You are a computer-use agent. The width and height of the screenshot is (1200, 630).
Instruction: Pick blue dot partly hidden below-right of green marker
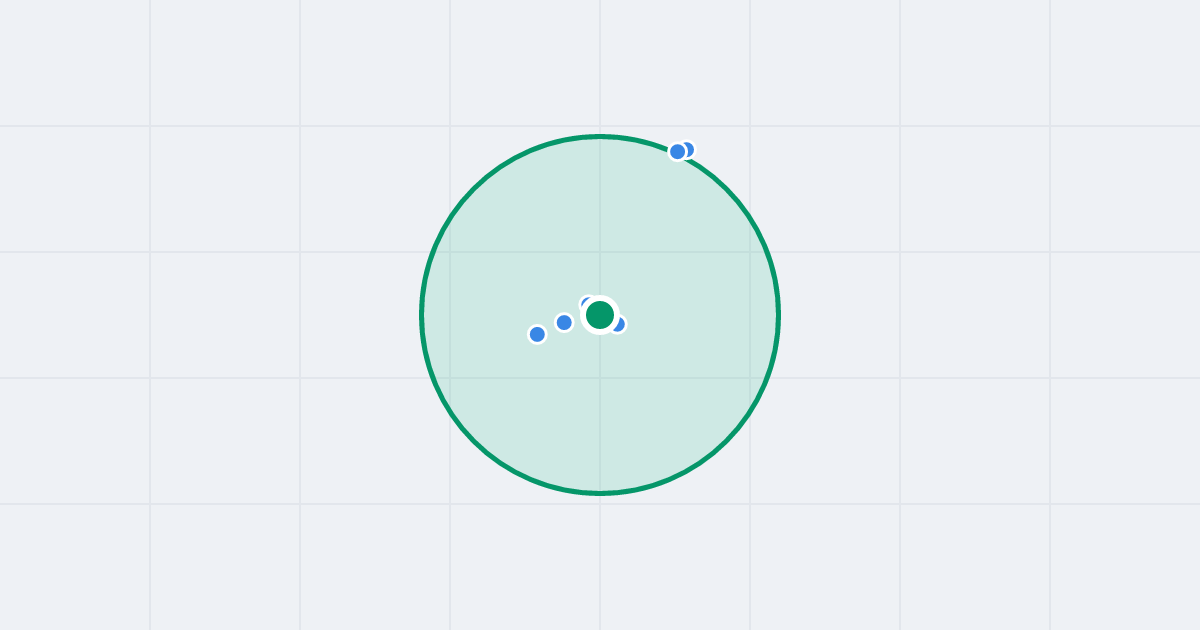pyautogui.click(x=618, y=324)
